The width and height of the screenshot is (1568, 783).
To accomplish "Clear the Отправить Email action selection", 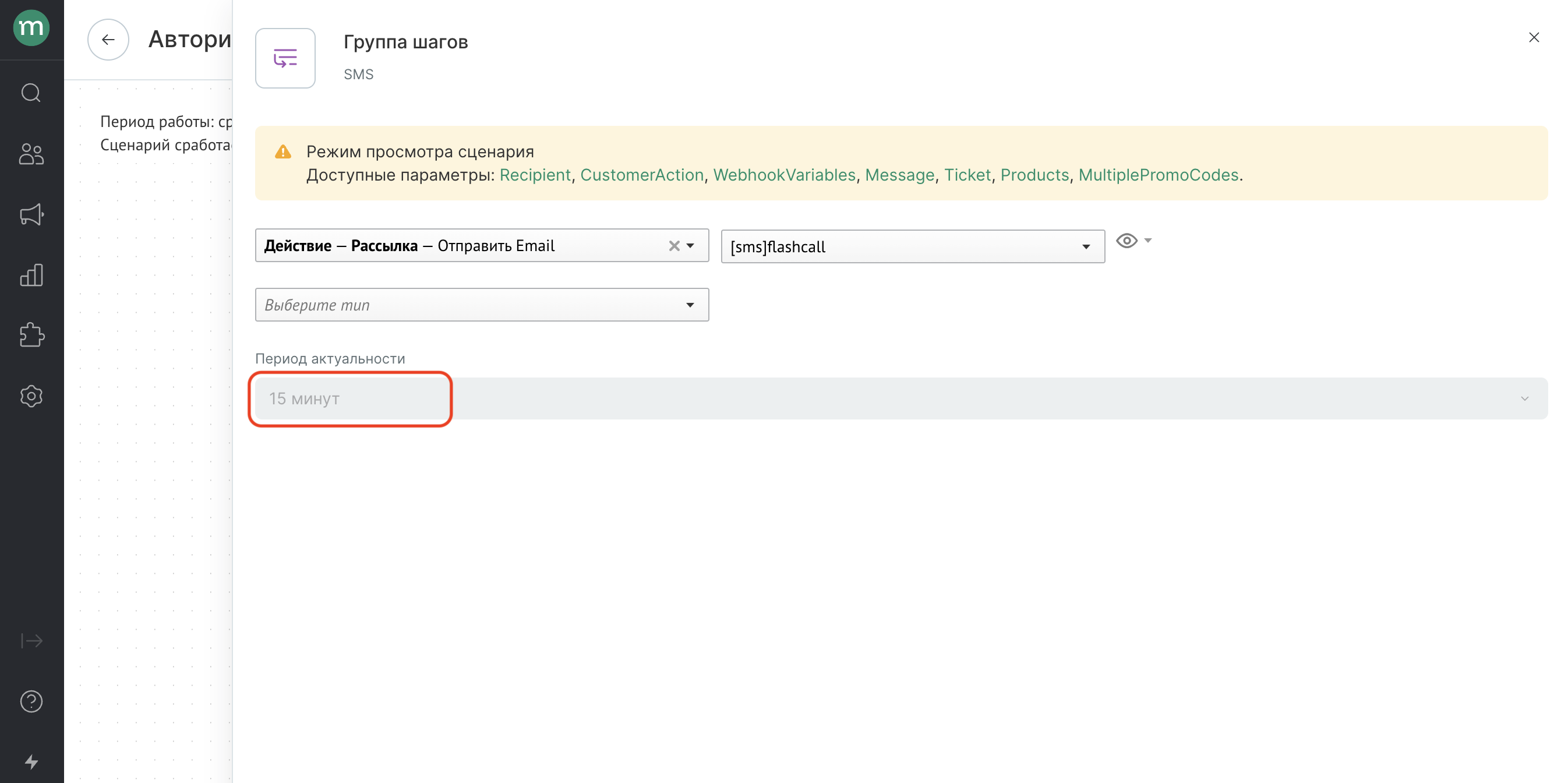I will (674, 246).
